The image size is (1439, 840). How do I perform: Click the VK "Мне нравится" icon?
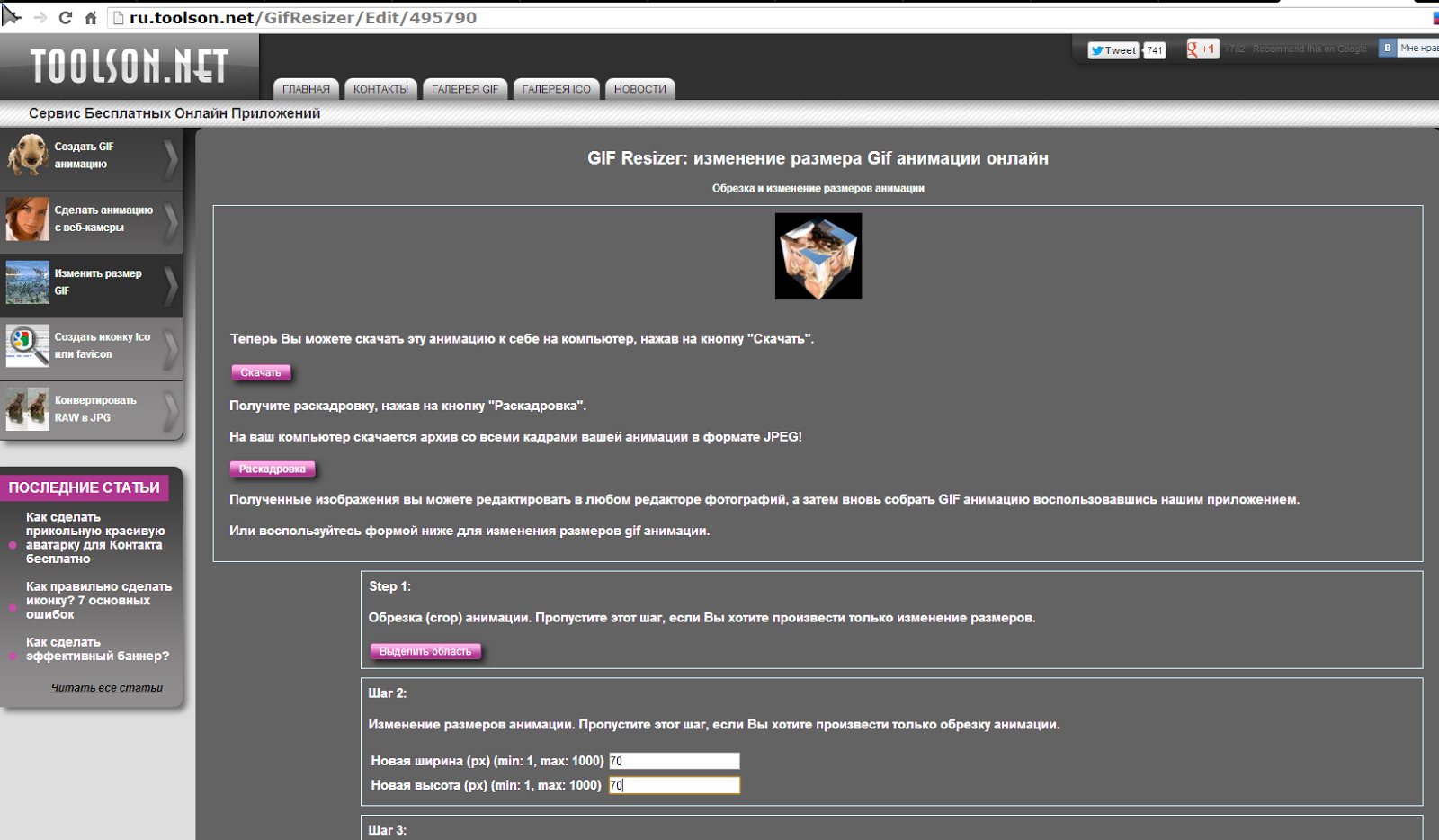[x=1386, y=48]
